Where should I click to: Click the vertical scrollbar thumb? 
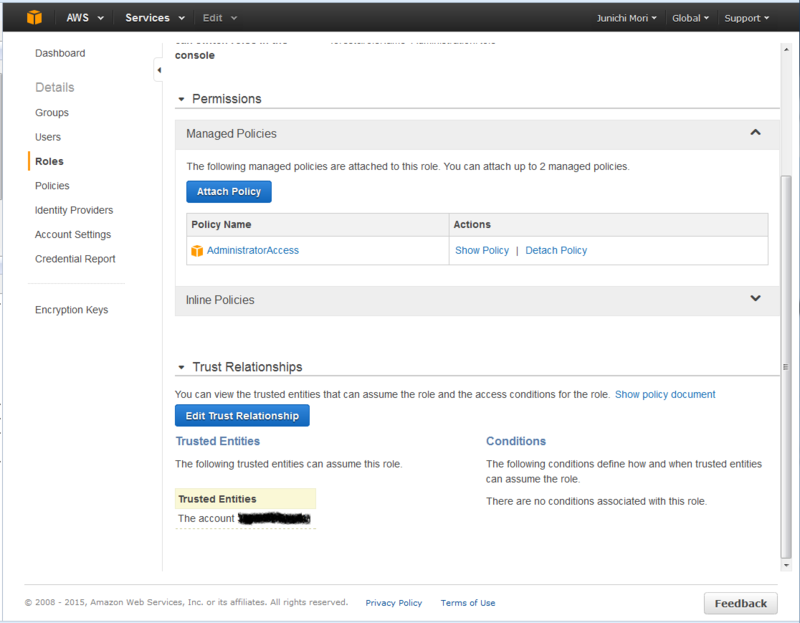[x=786, y=367]
